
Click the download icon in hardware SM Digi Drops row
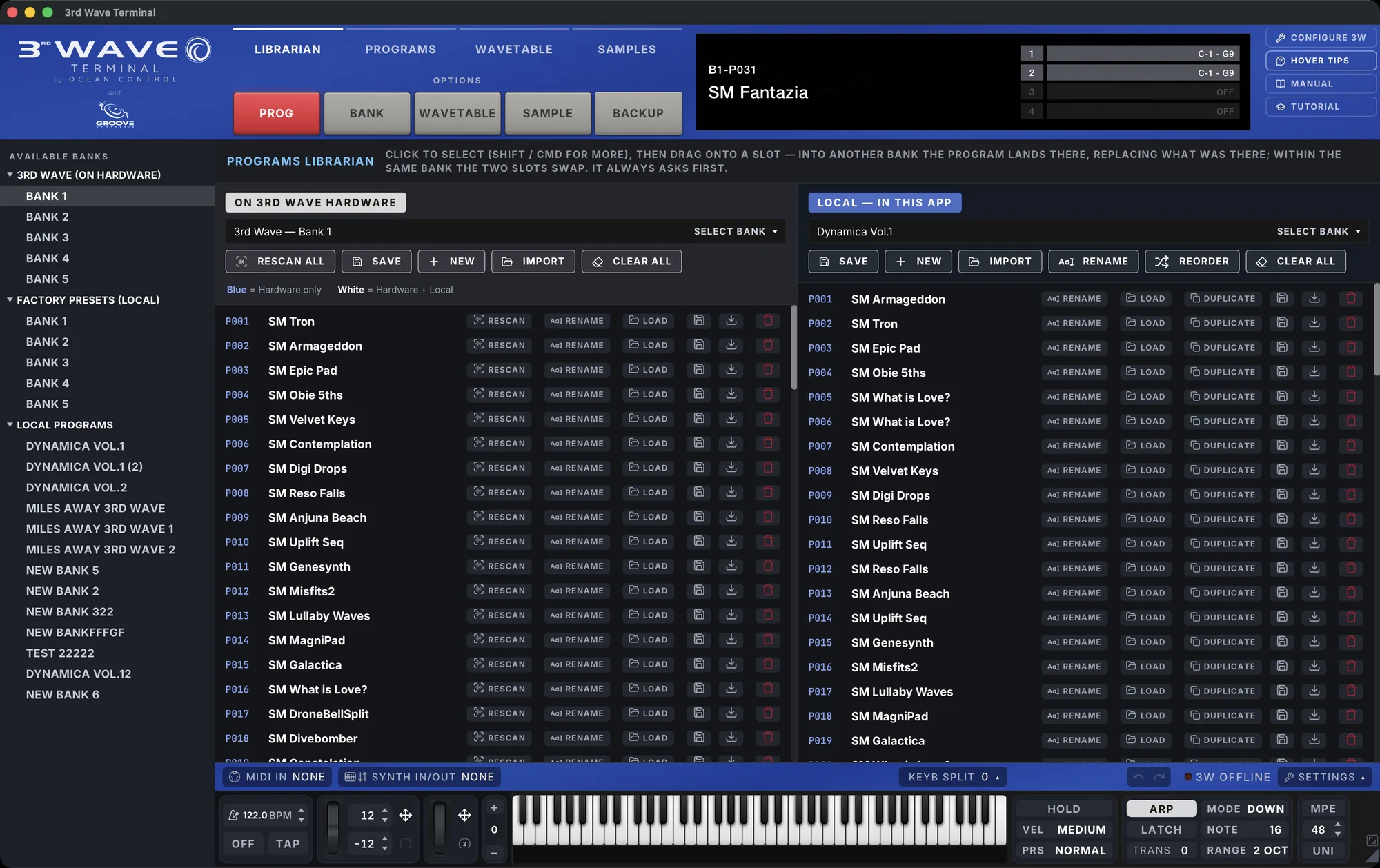pyautogui.click(x=731, y=468)
